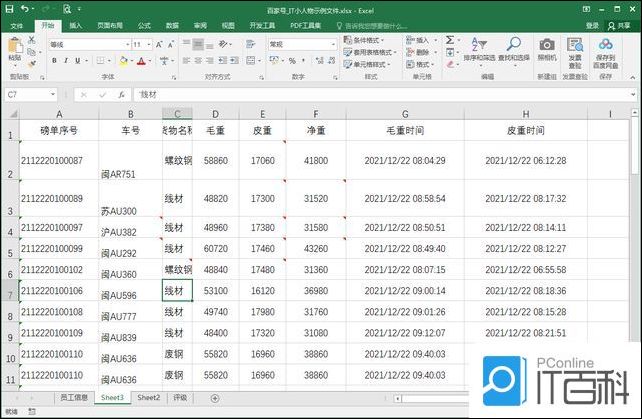The height and width of the screenshot is (419, 642).
Task: Click the Share button
Action: point(619,26)
